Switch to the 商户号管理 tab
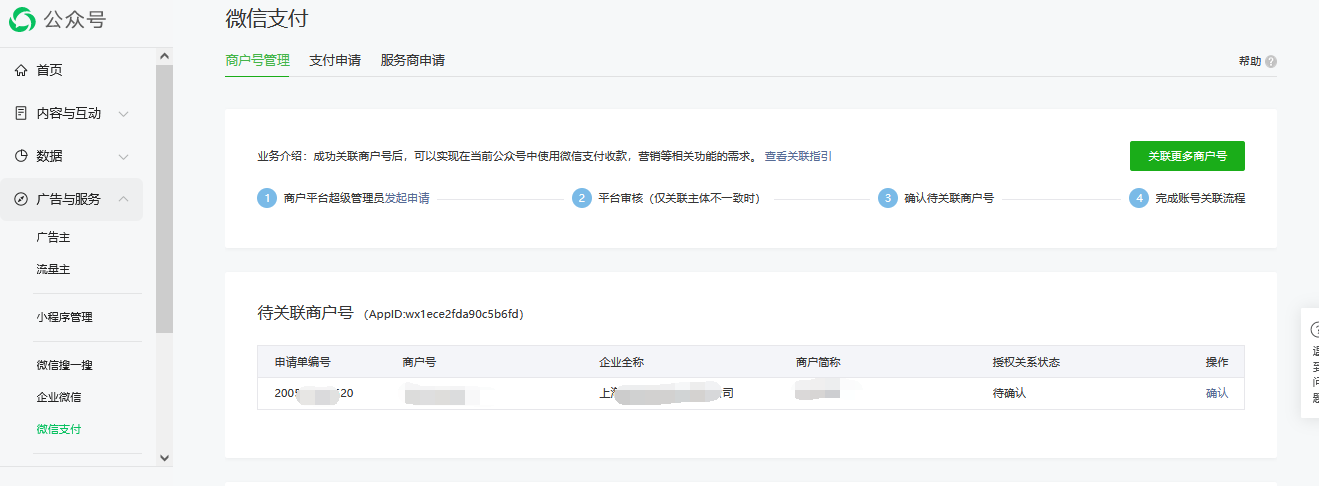This screenshot has width=1319, height=486. 257,60
